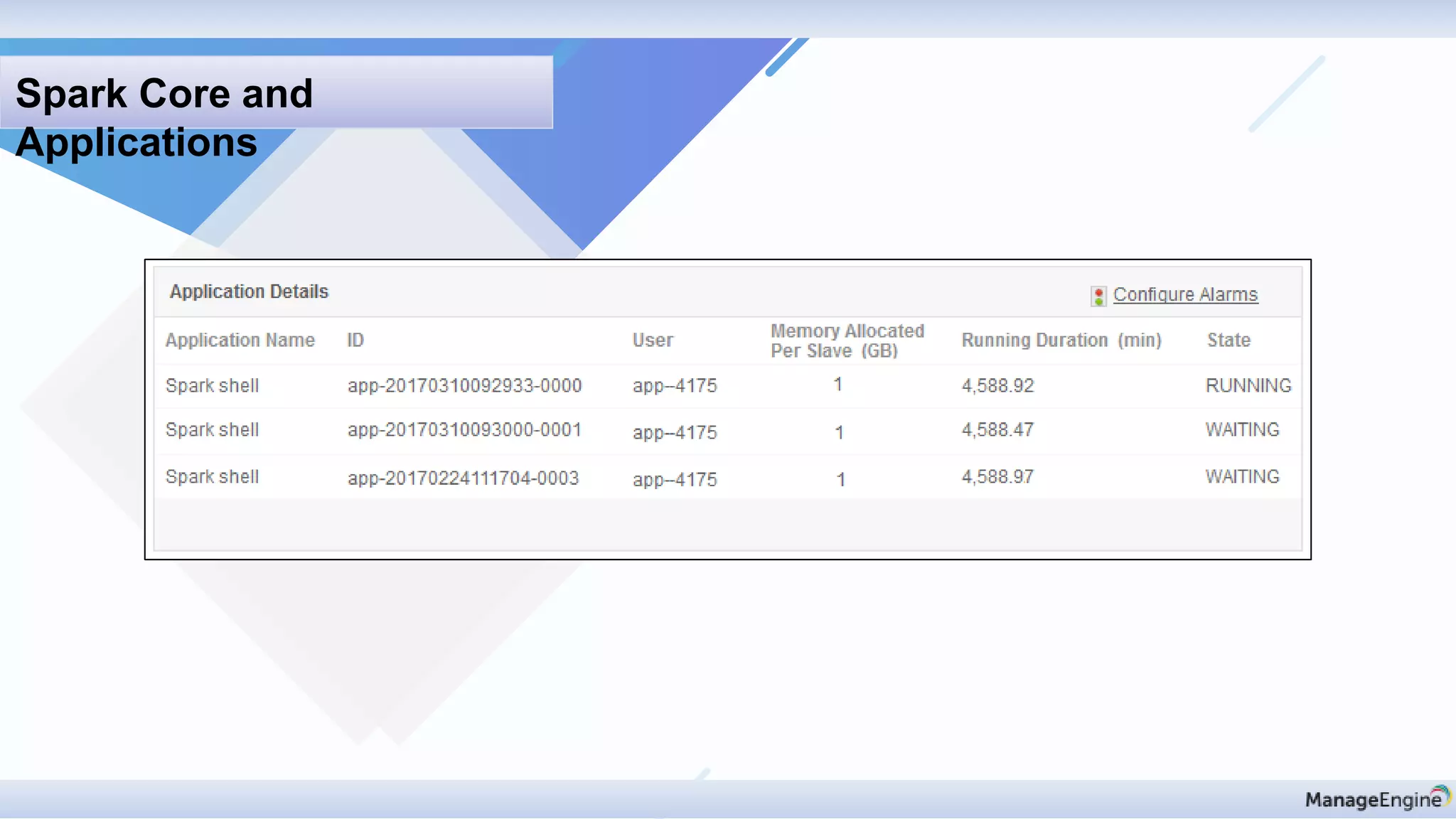The image size is (1456, 819).
Task: Select the State column header
Action: pos(1228,341)
